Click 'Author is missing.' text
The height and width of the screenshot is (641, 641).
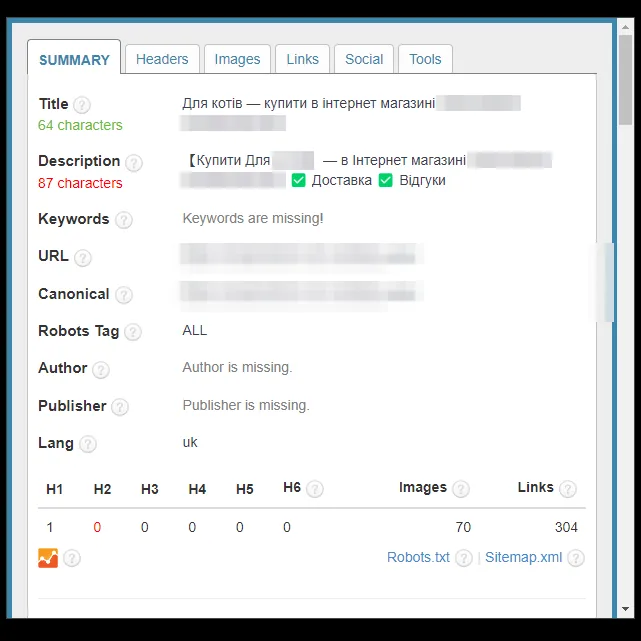[237, 367]
